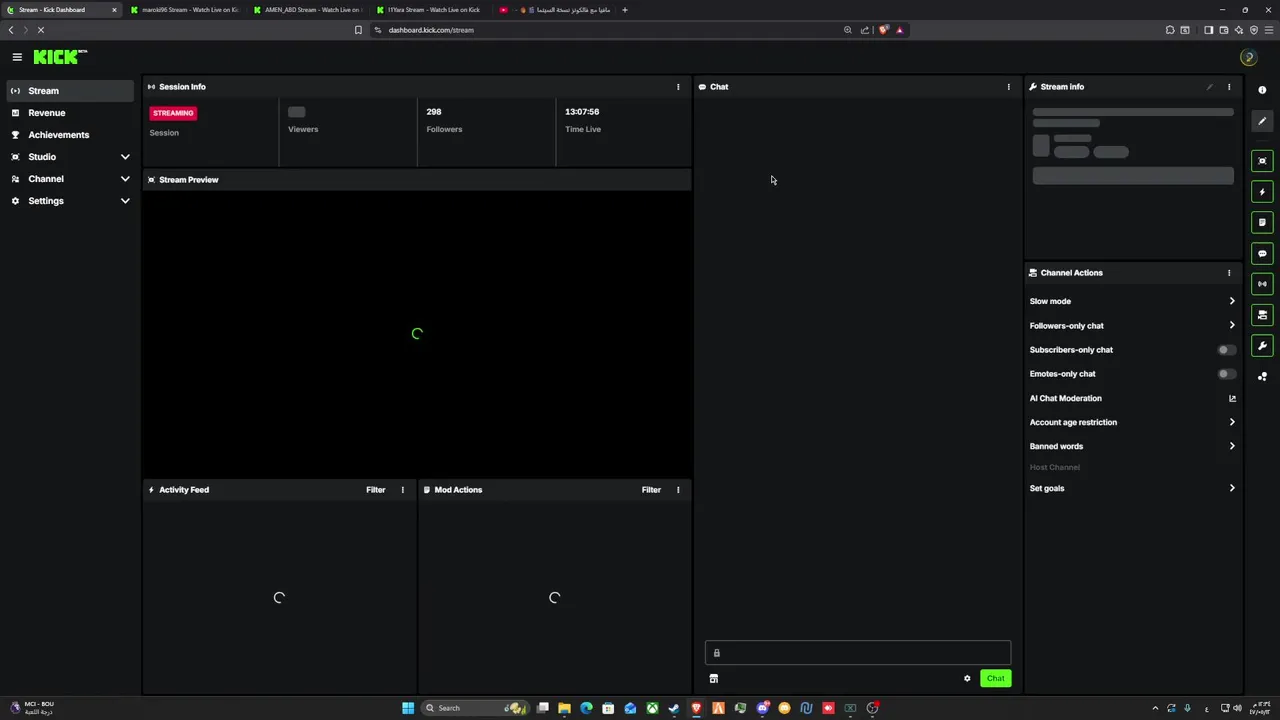Open Followers-only chat options arrow
Screen dimensions: 1280x720
[x=1232, y=325]
